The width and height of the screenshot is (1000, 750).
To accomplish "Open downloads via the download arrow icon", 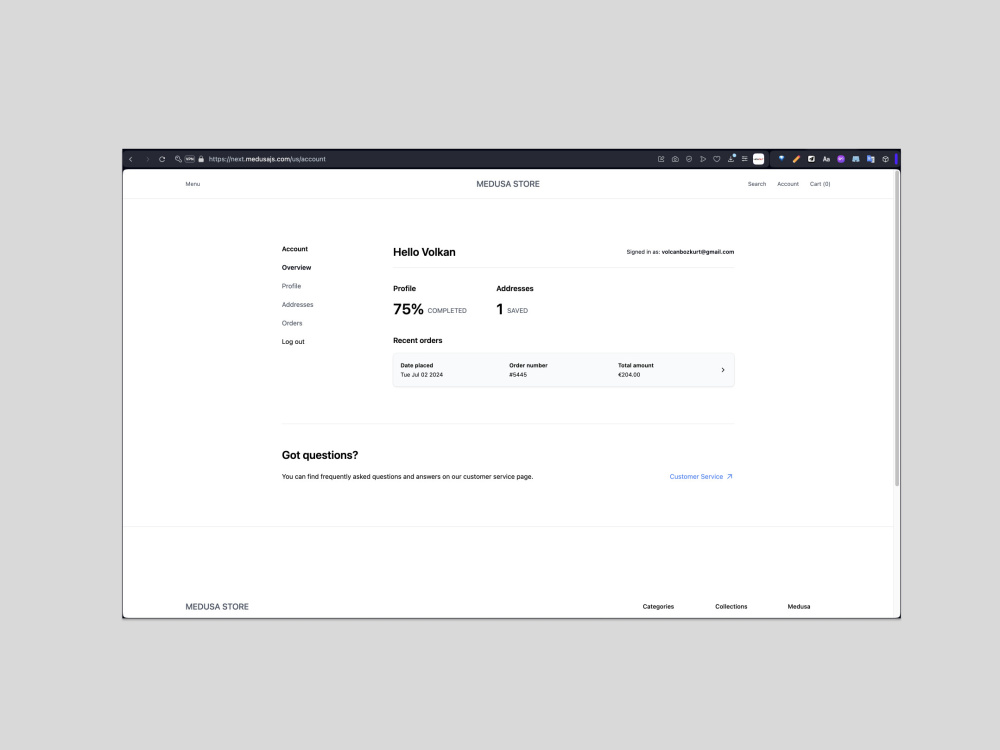I will (x=731, y=159).
